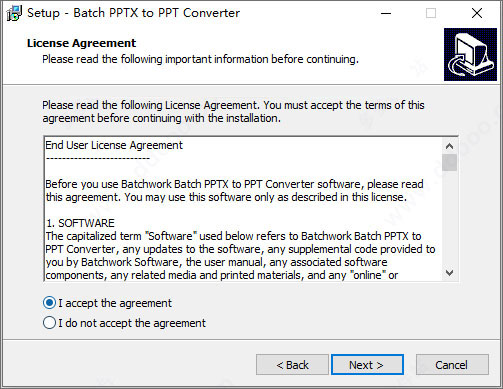Minimize the Setup window
The height and width of the screenshot is (389, 503).
pos(386,13)
